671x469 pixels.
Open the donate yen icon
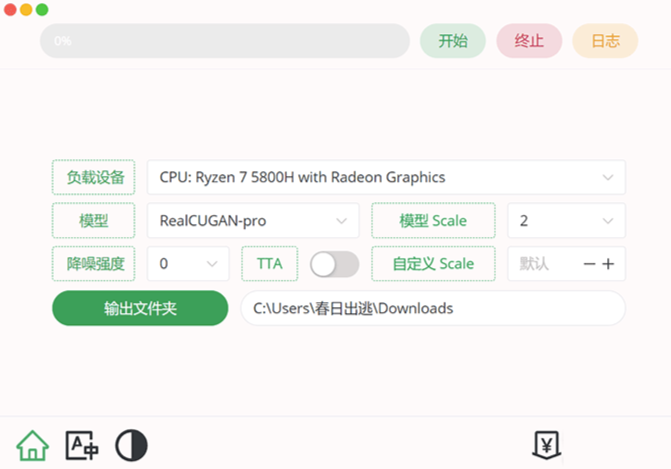[546, 445]
